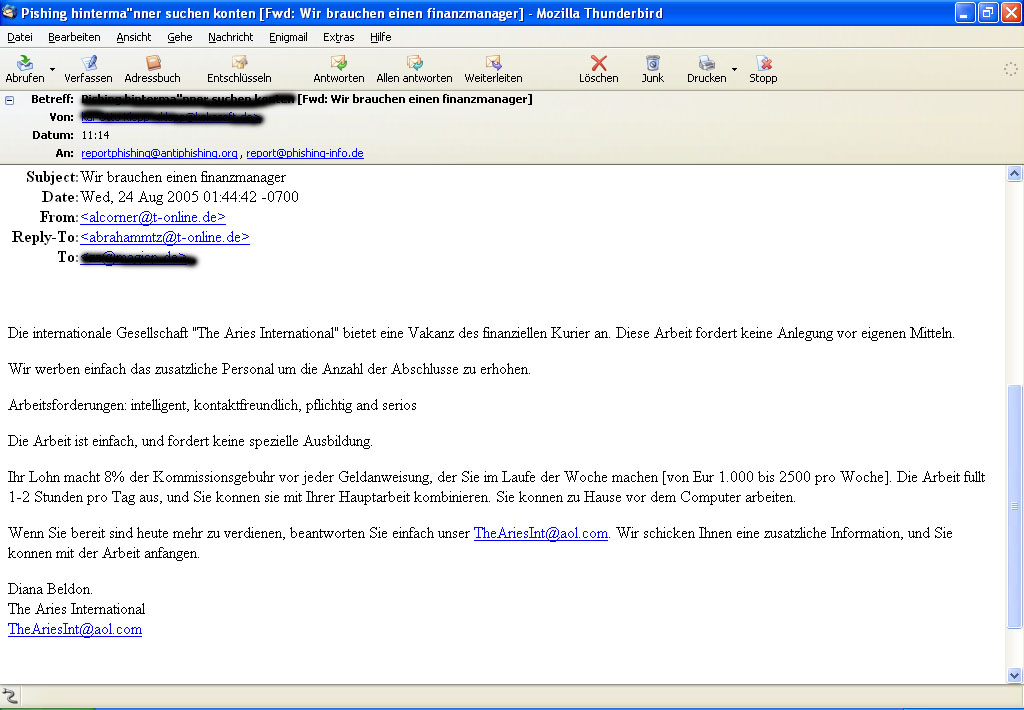This screenshot has height=710, width=1024.
Task: Click 'The Aries International' signature line
Action: [76, 609]
